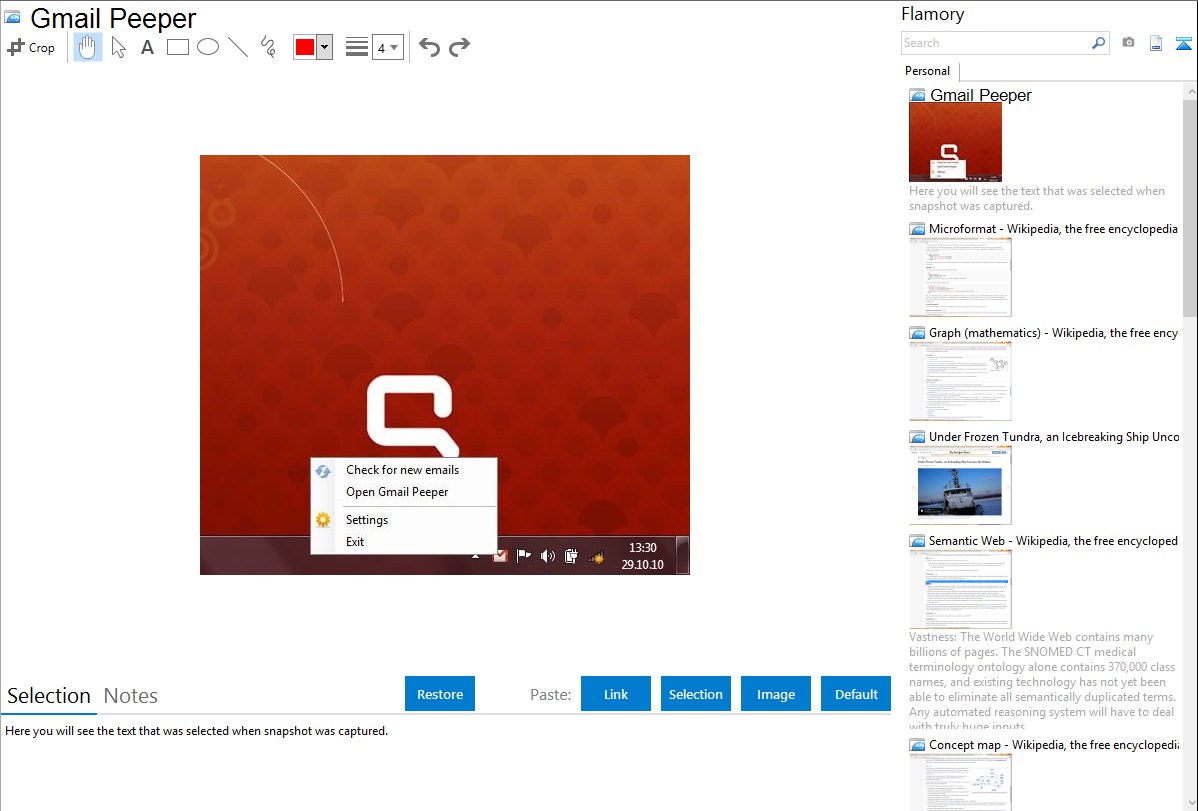This screenshot has height=811, width=1198.
Task: Click the power plug tray icon
Action: click(x=571, y=556)
